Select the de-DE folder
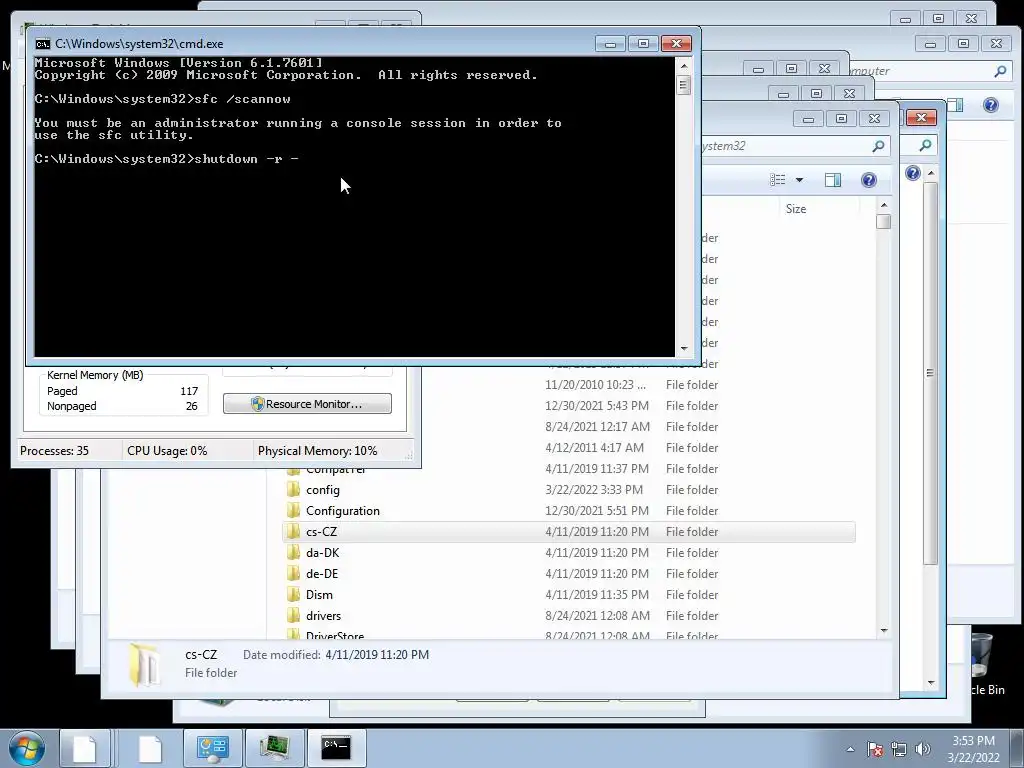This screenshot has width=1024, height=768. (x=322, y=573)
